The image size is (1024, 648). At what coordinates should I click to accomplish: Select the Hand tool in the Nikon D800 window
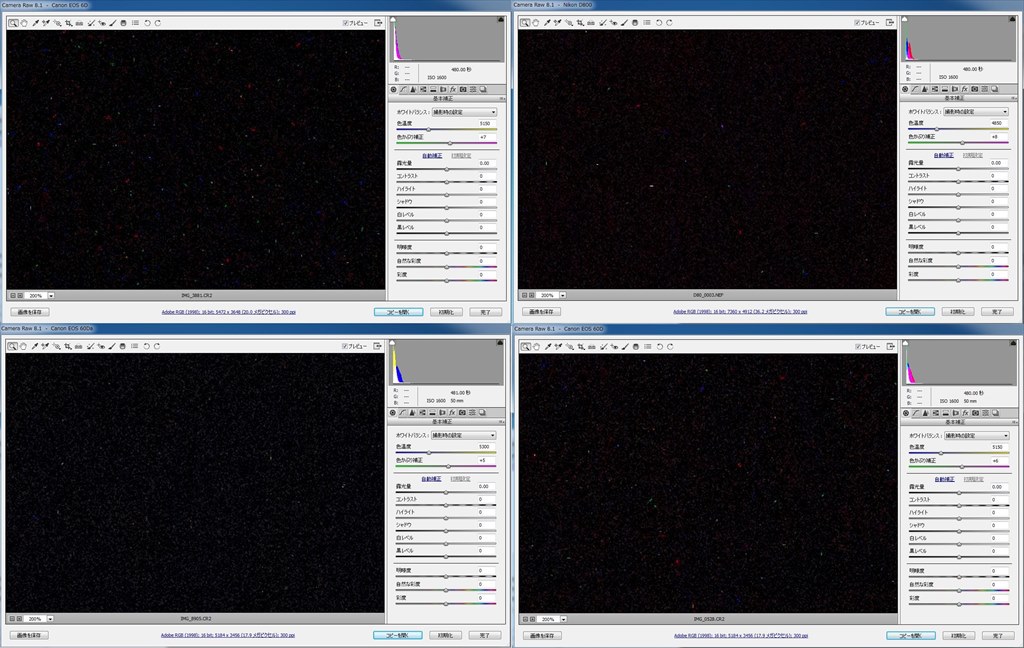click(535, 23)
